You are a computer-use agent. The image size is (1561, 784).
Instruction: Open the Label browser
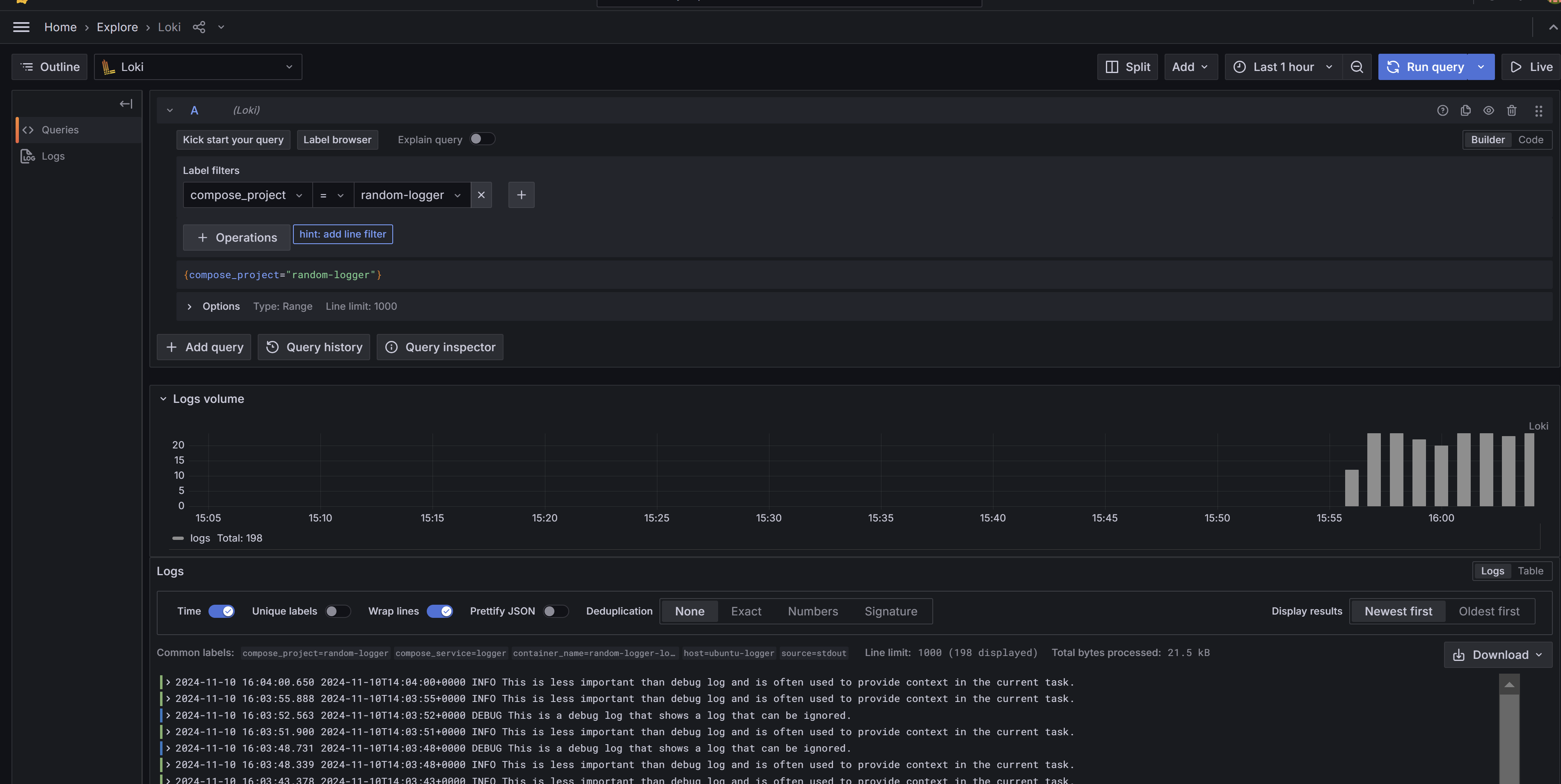(337, 140)
